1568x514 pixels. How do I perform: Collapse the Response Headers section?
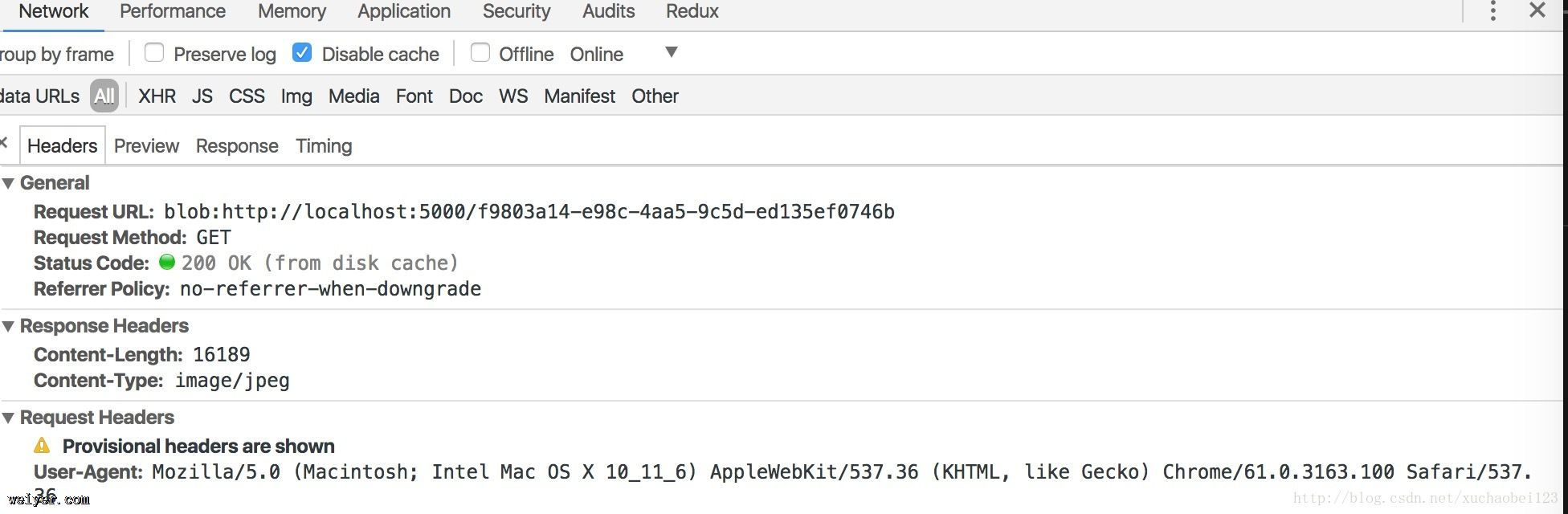point(8,326)
